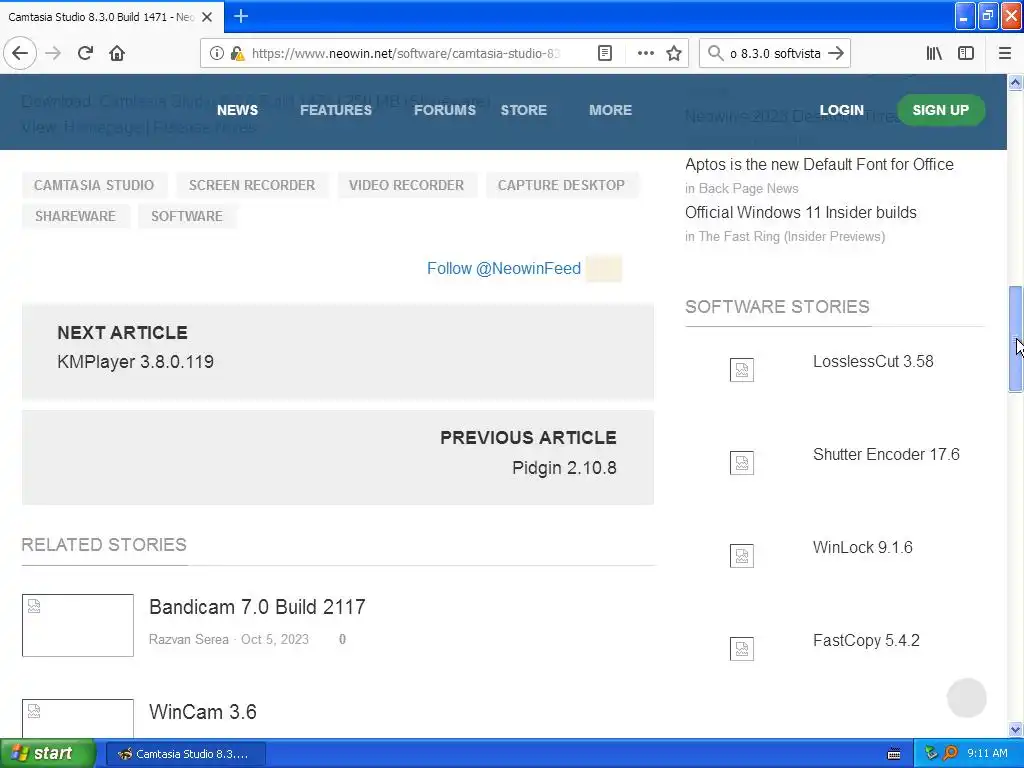Open the FEATURES menu item

coord(336,110)
